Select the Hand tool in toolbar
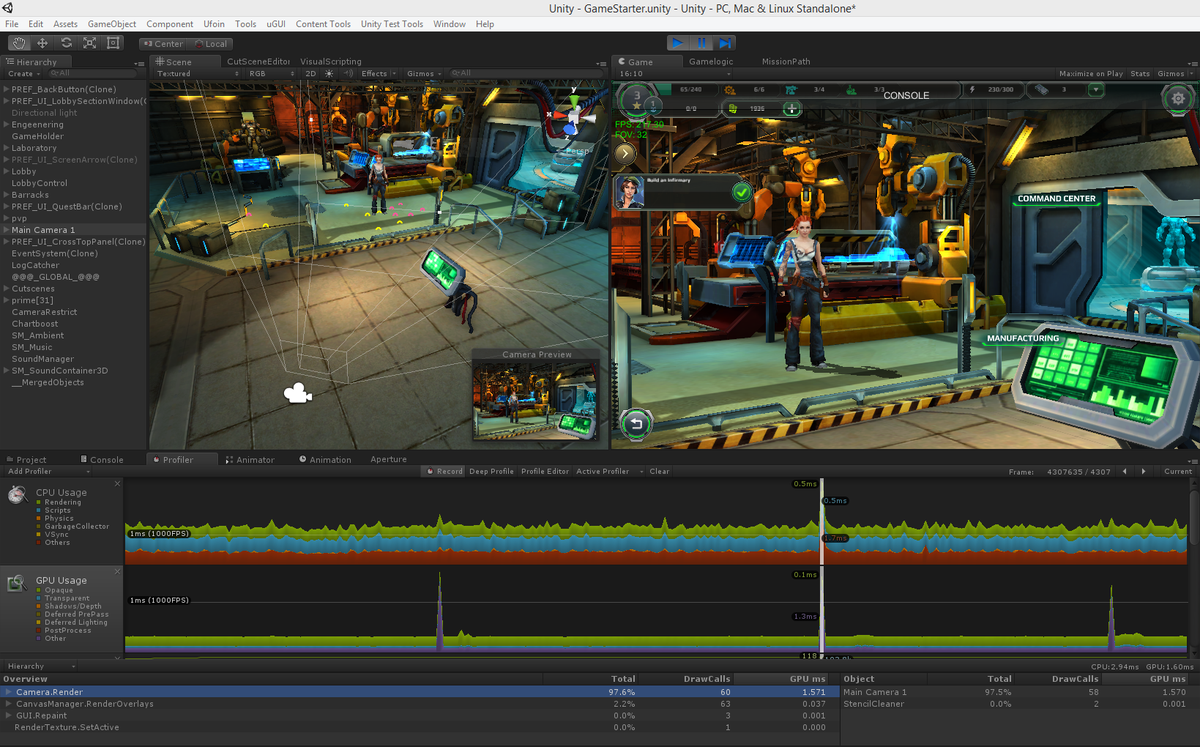The width and height of the screenshot is (1200, 747). pos(19,43)
